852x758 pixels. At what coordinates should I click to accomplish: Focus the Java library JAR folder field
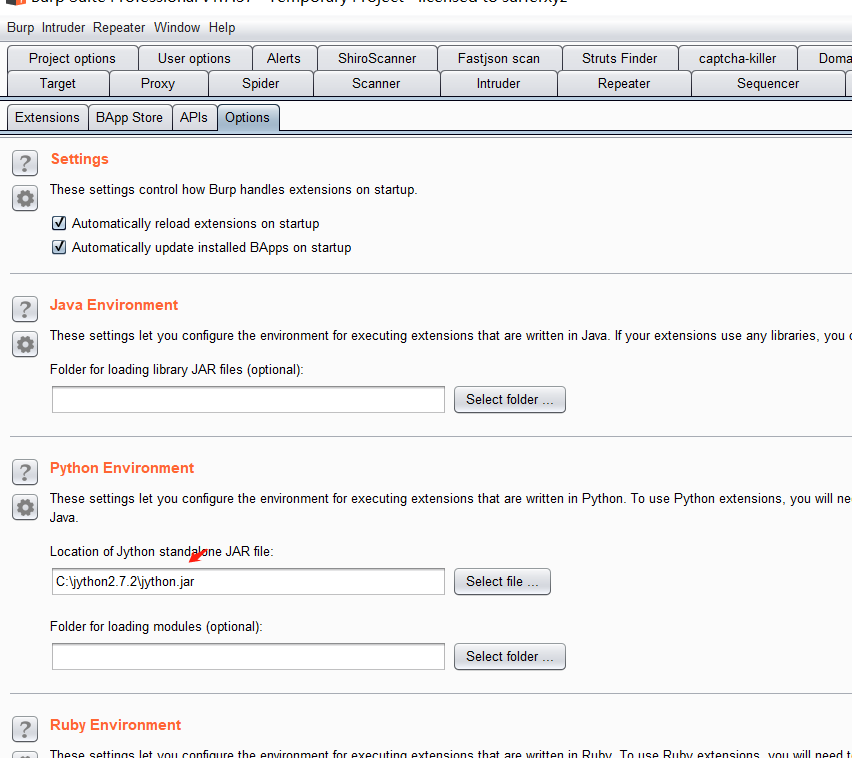248,400
